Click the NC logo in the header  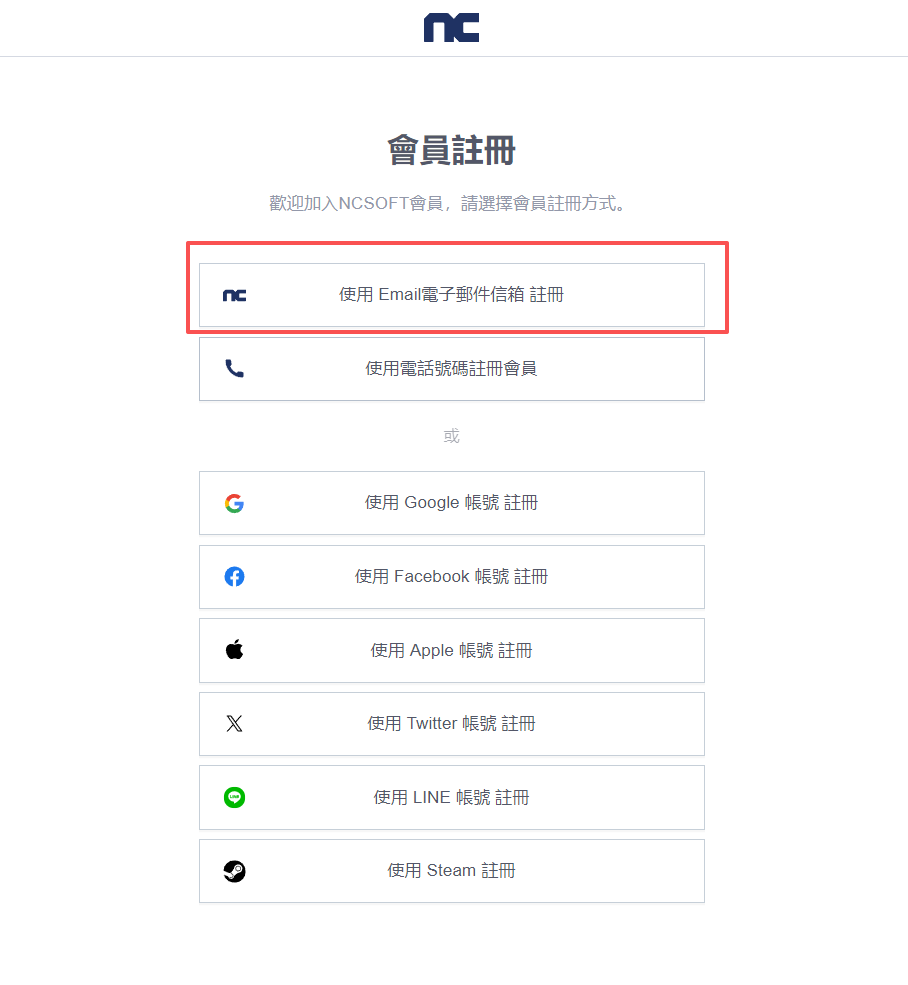[451, 28]
